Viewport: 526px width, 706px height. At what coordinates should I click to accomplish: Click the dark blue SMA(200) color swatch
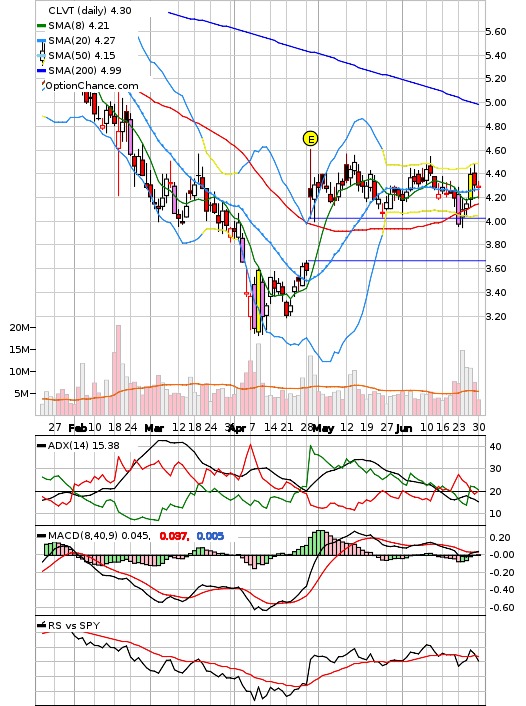coord(41,71)
